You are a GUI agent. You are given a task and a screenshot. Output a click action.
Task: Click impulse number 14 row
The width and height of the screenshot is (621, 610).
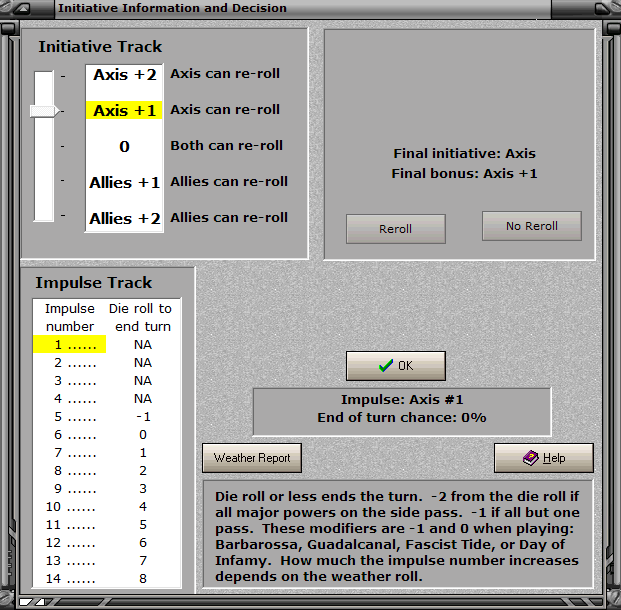[x=107, y=579]
